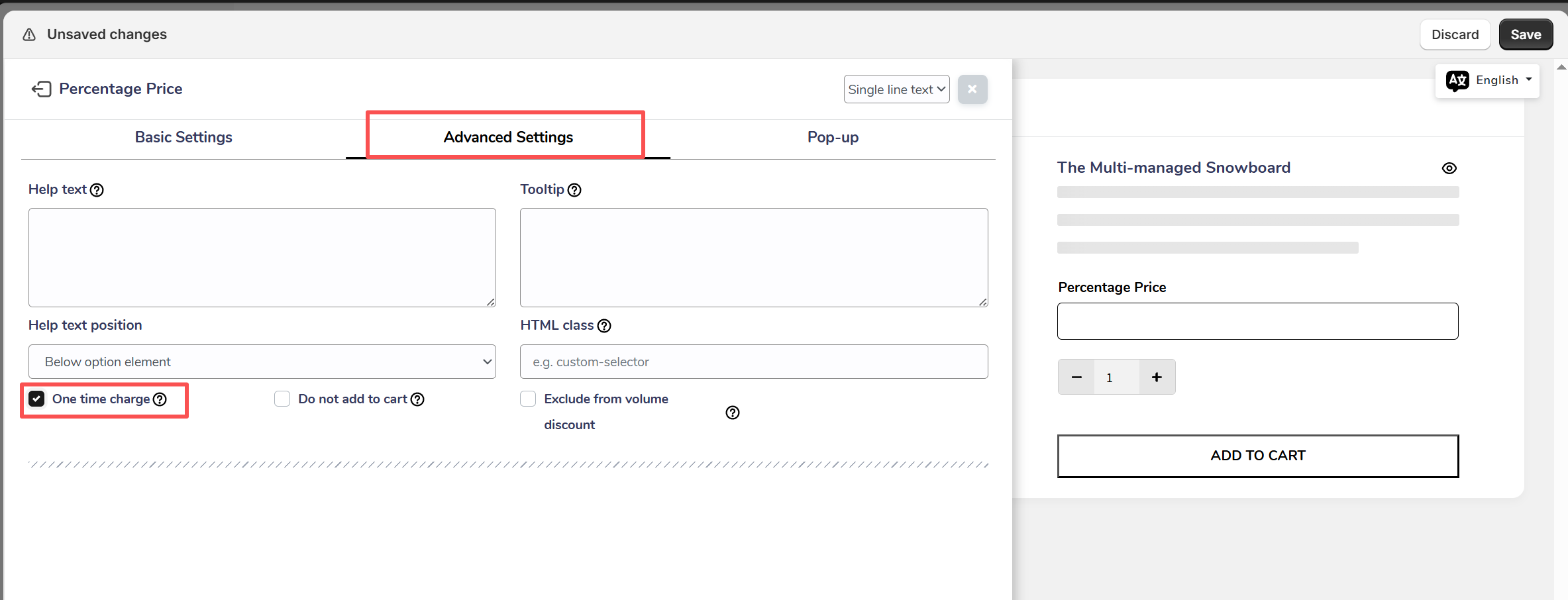
Task: Click the Save button
Action: coord(1525,34)
